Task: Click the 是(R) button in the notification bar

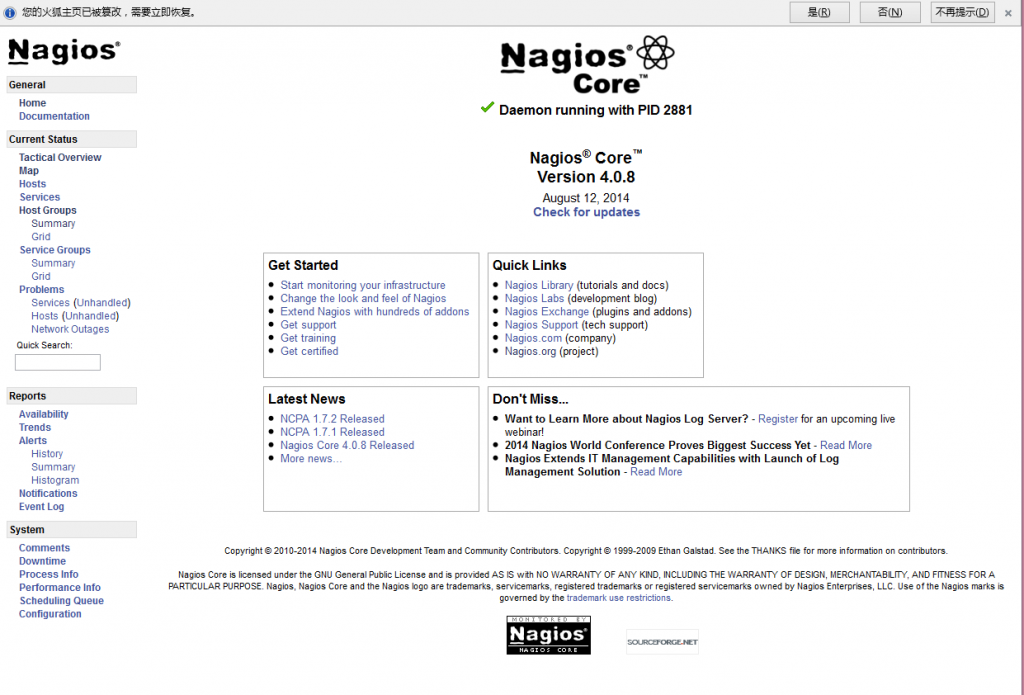Action: click(820, 12)
